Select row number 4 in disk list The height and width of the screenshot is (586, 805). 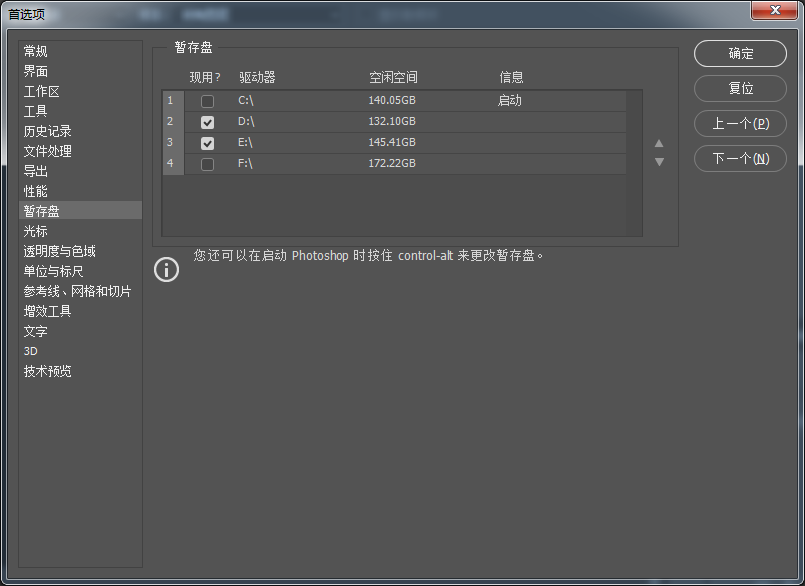coord(173,164)
